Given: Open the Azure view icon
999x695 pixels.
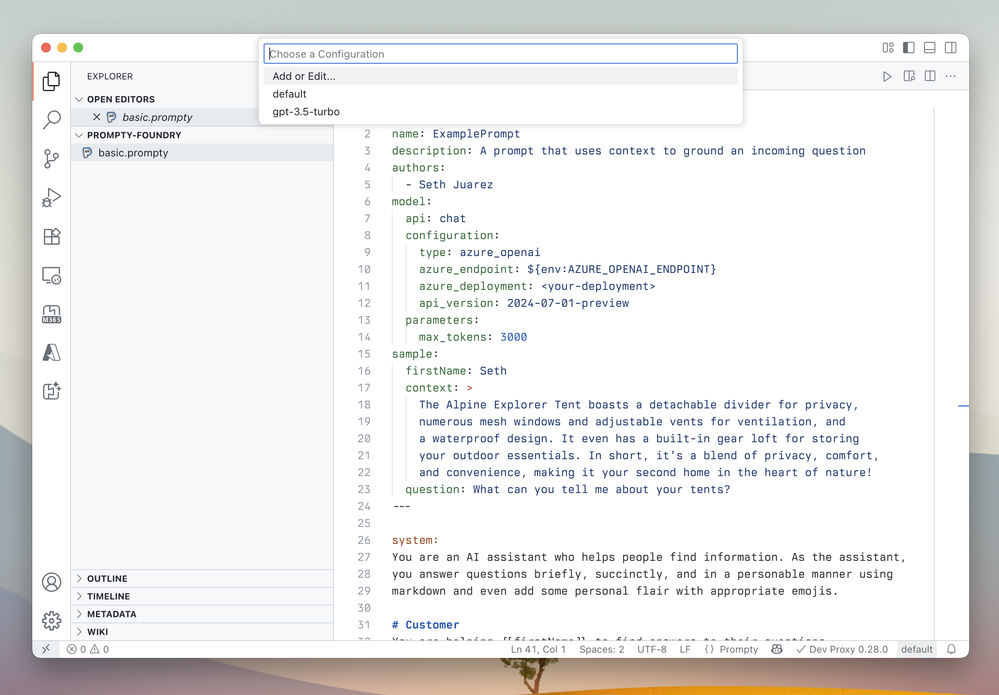Looking at the screenshot, I should pyautogui.click(x=52, y=352).
